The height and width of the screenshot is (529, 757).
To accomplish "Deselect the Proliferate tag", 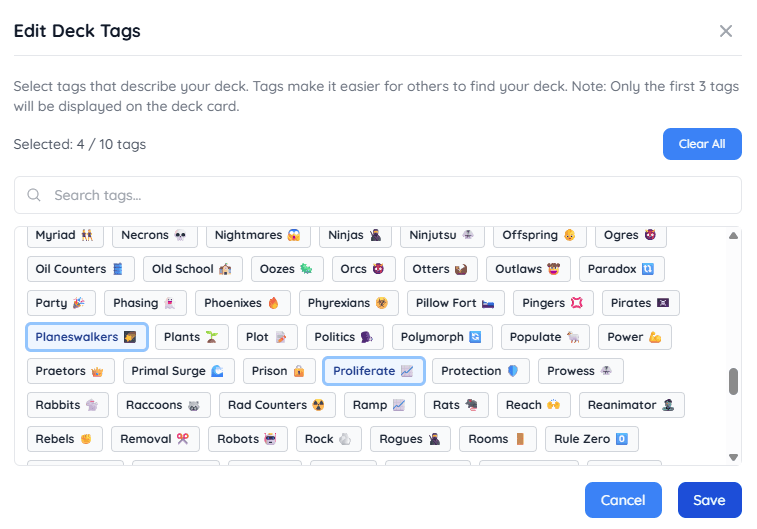I will tap(374, 371).
